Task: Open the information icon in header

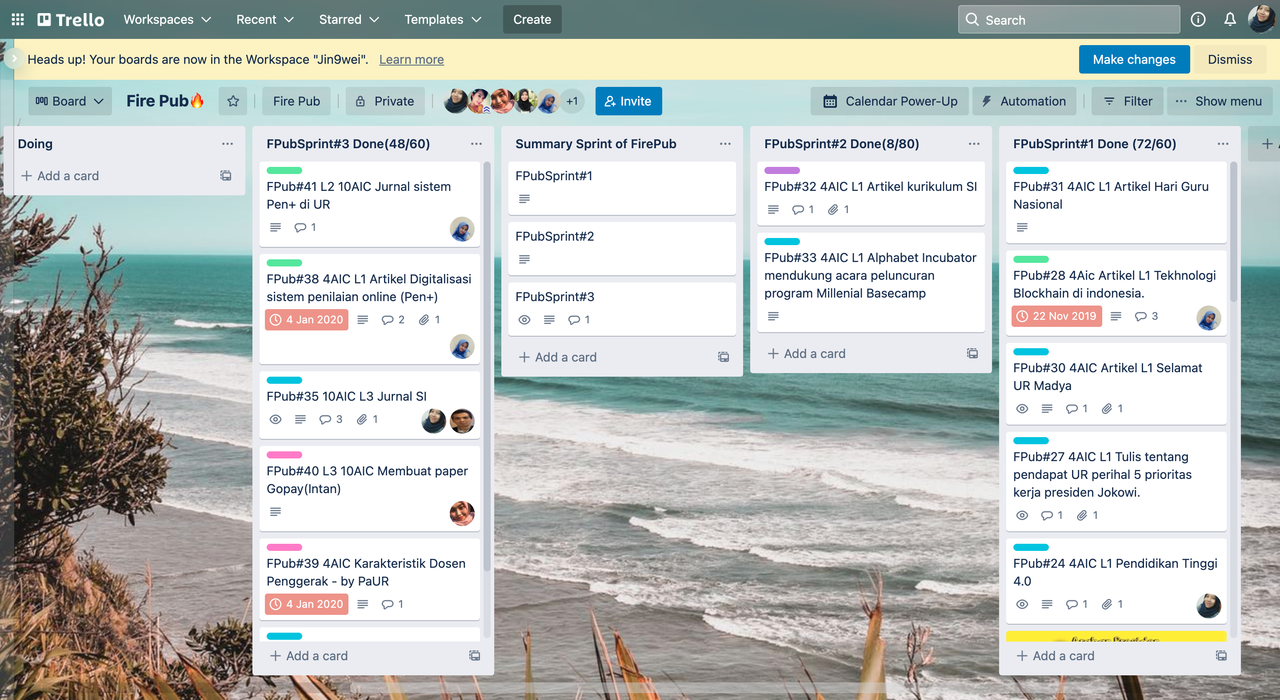Action: [x=1198, y=19]
